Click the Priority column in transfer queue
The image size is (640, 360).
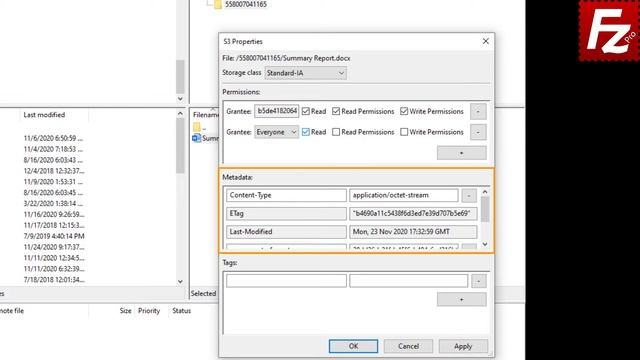149,311
